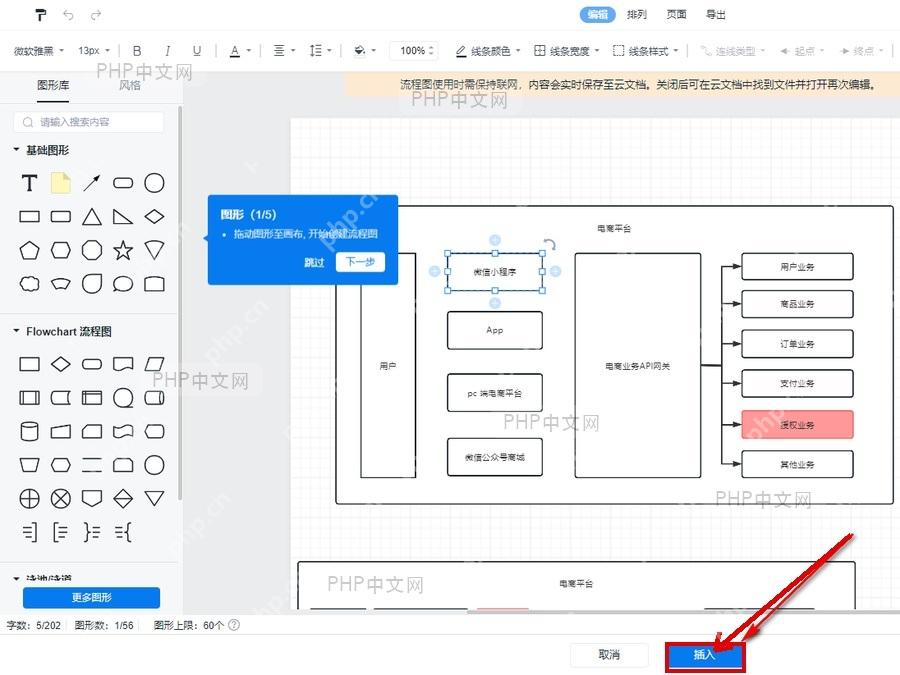Open the 线条颜色 line color picker

[488, 51]
